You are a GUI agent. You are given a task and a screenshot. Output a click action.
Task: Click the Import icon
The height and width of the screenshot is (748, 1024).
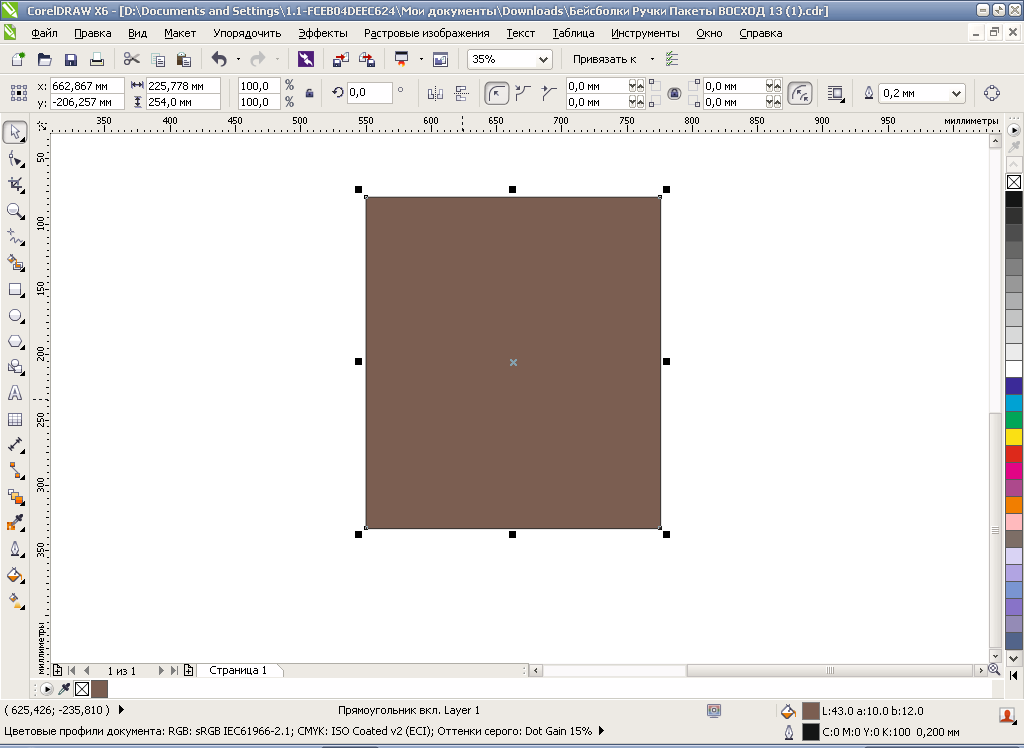coord(340,59)
